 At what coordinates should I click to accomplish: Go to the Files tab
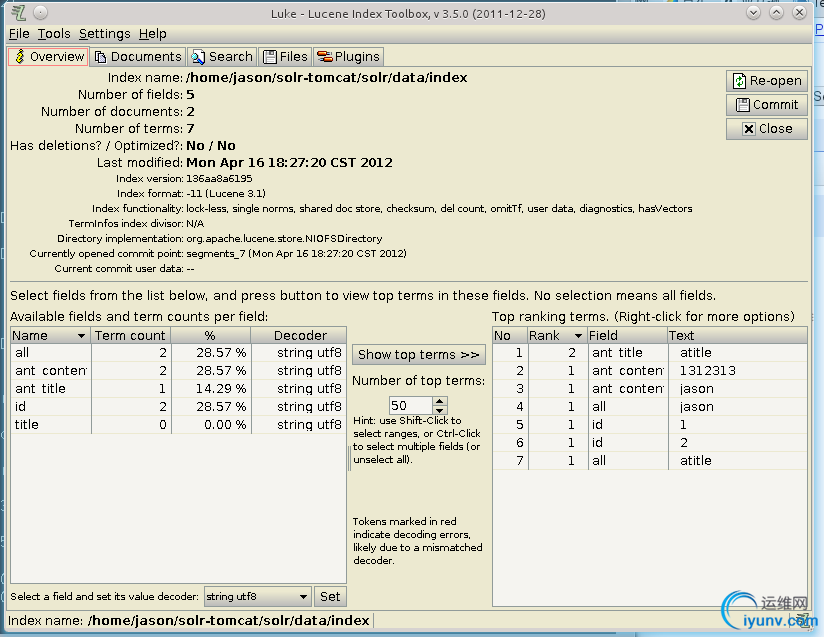pos(285,57)
